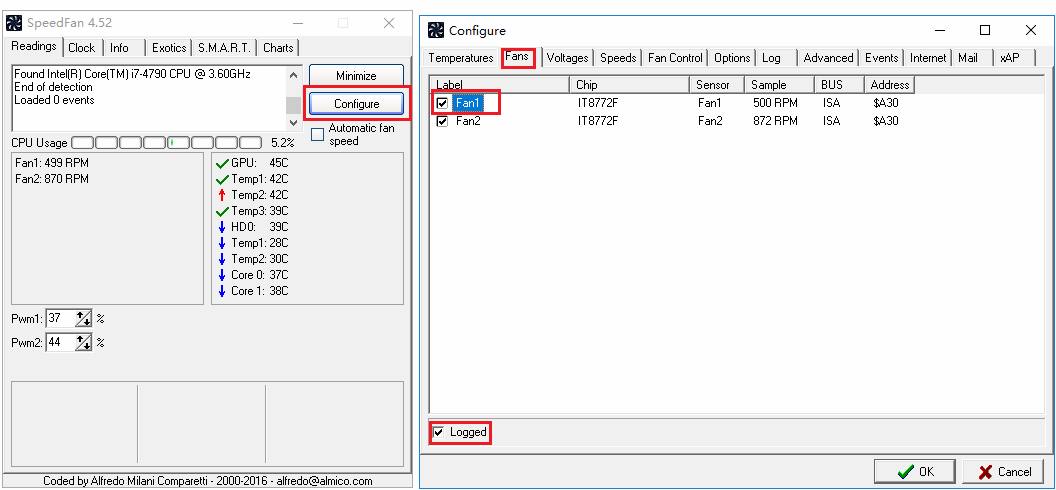The image size is (1056, 490).
Task: Select the Fans tab in Configure
Action: tap(517, 57)
